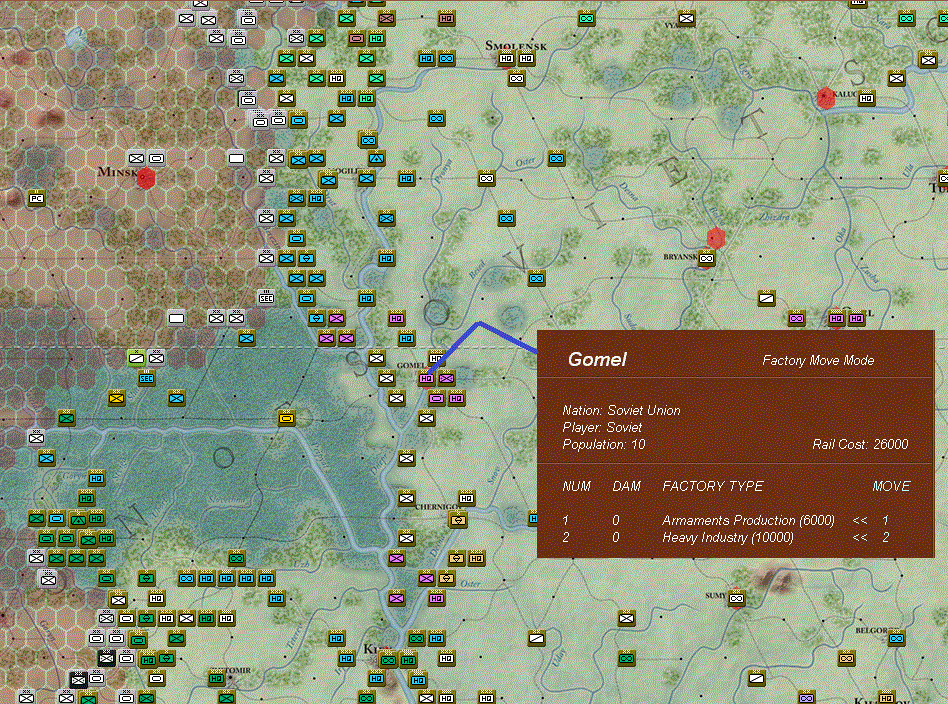
Task: Select the armored unit counter at Bryansk
Action: (706, 258)
